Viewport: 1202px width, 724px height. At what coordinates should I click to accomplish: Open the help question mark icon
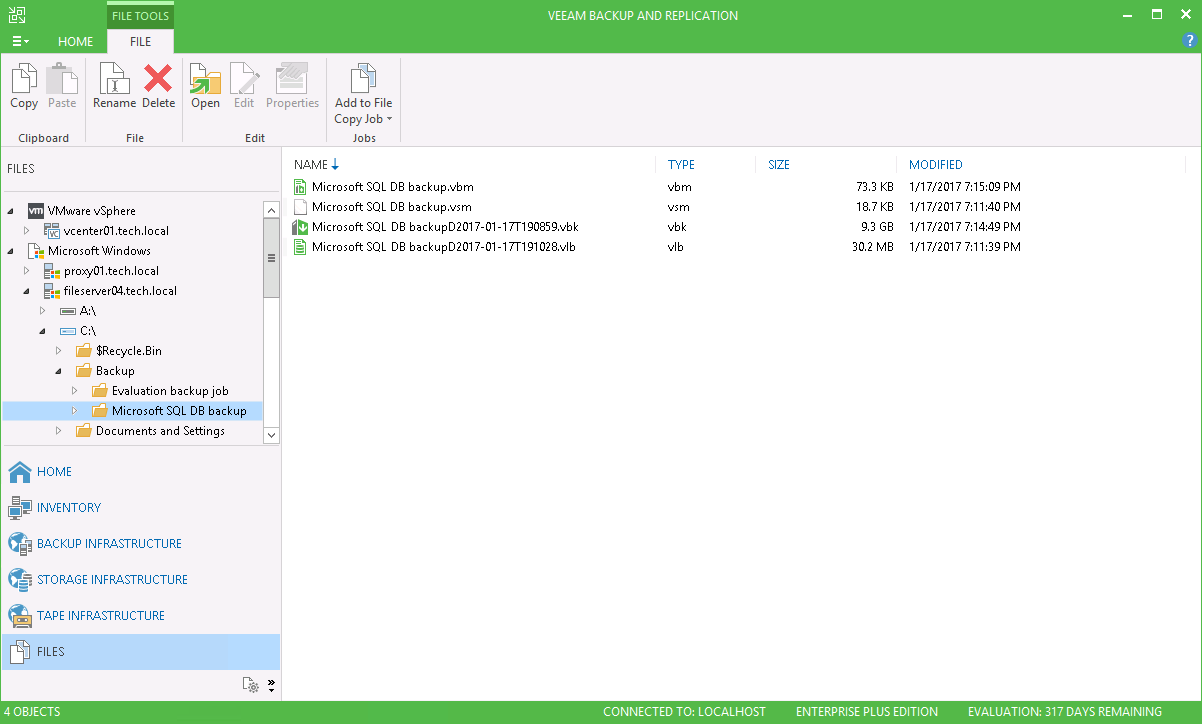coord(1188,41)
